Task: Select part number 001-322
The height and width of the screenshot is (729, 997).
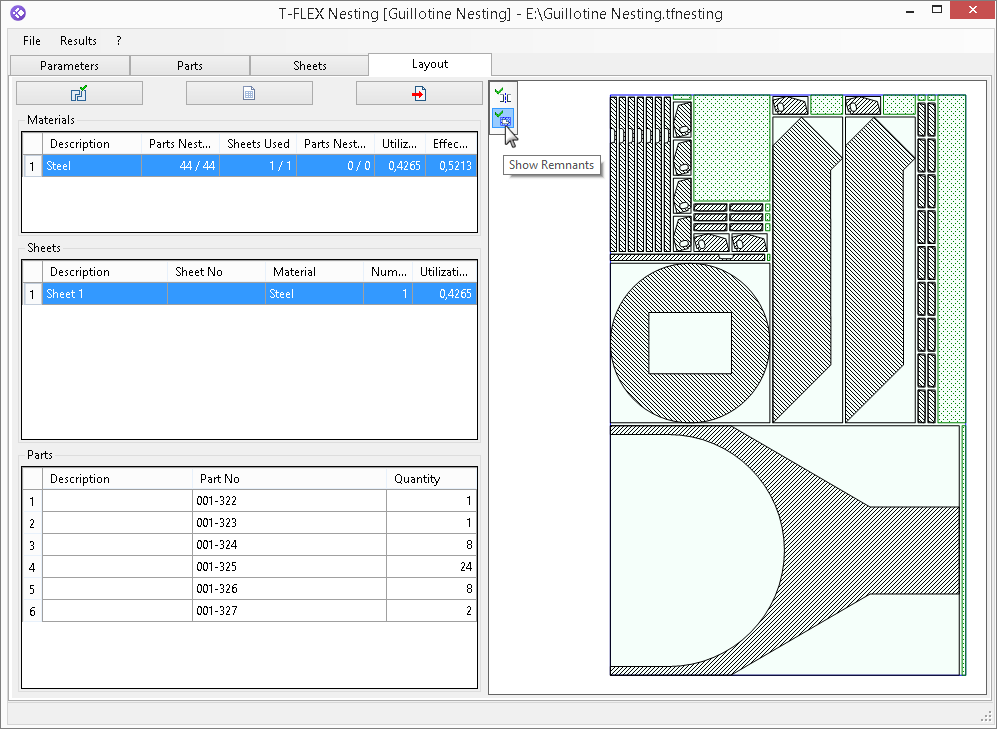Action: coord(289,501)
